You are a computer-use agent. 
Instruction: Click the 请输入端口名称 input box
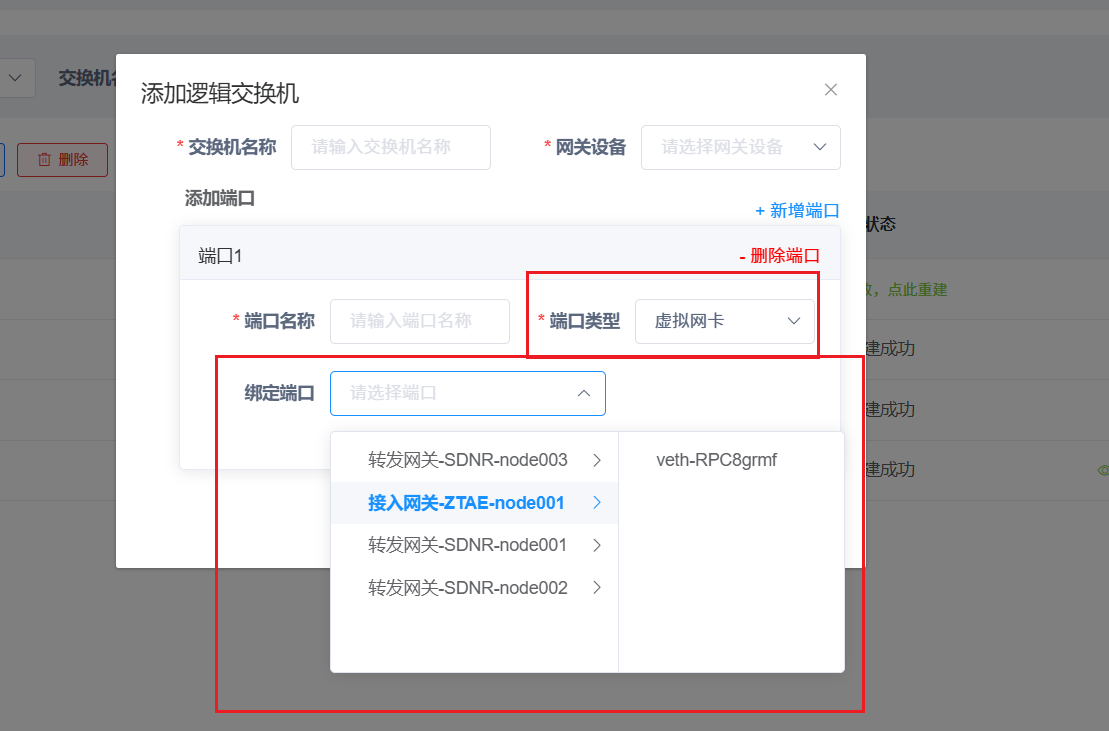click(x=419, y=321)
